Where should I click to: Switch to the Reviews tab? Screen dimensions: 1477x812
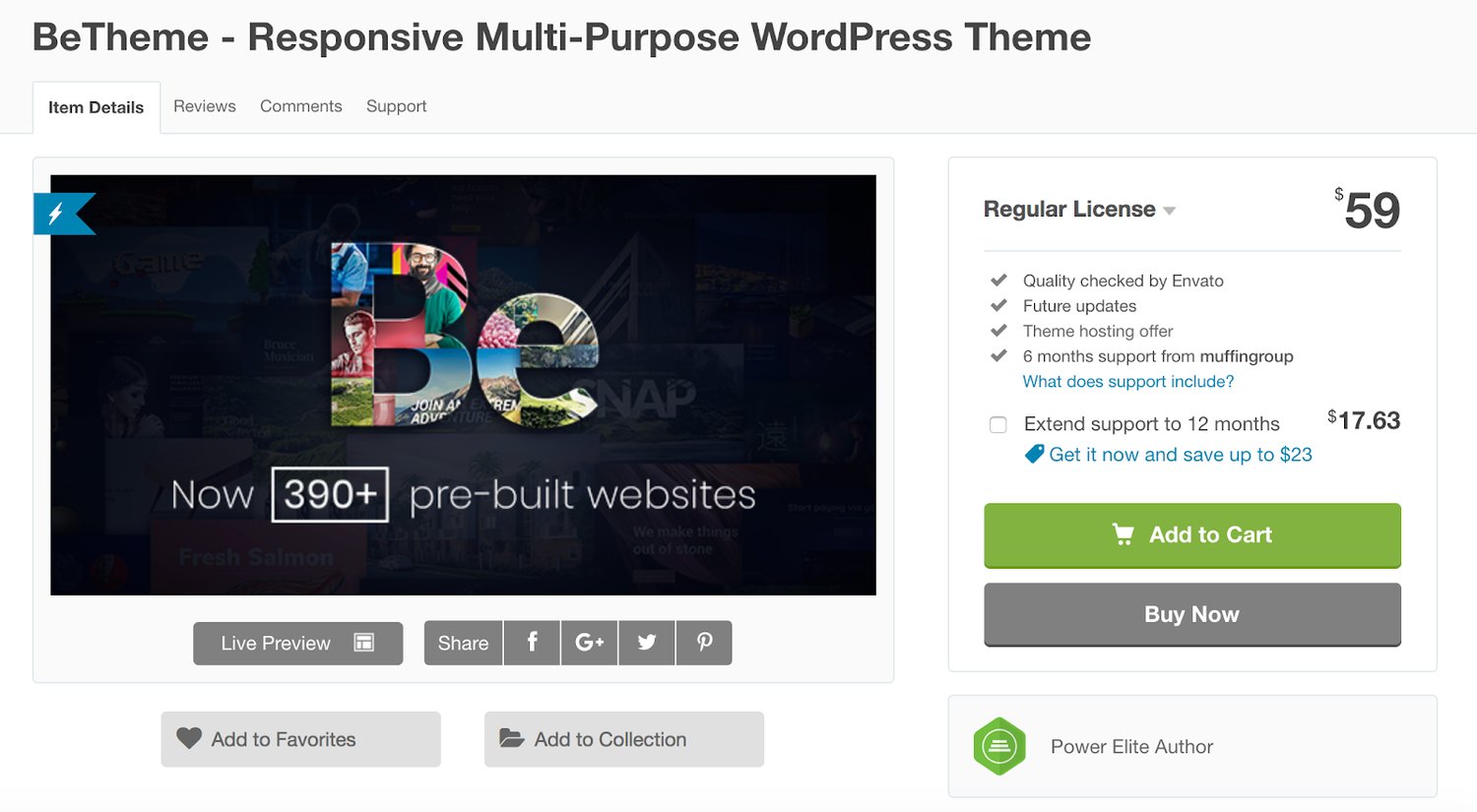coord(205,106)
